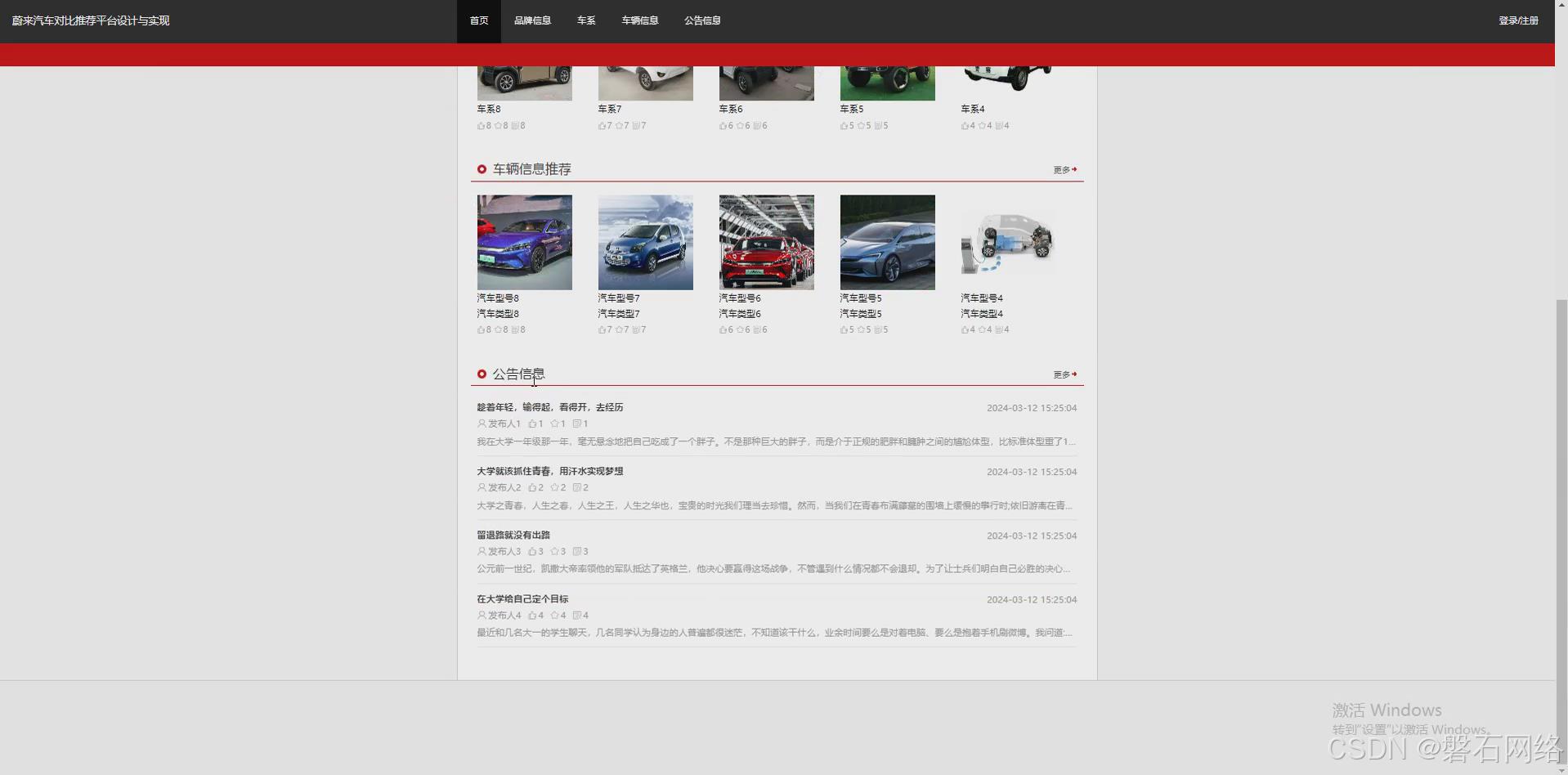Click comment icon under 车系6
Screen dimensions: 1568x775
tap(757, 126)
